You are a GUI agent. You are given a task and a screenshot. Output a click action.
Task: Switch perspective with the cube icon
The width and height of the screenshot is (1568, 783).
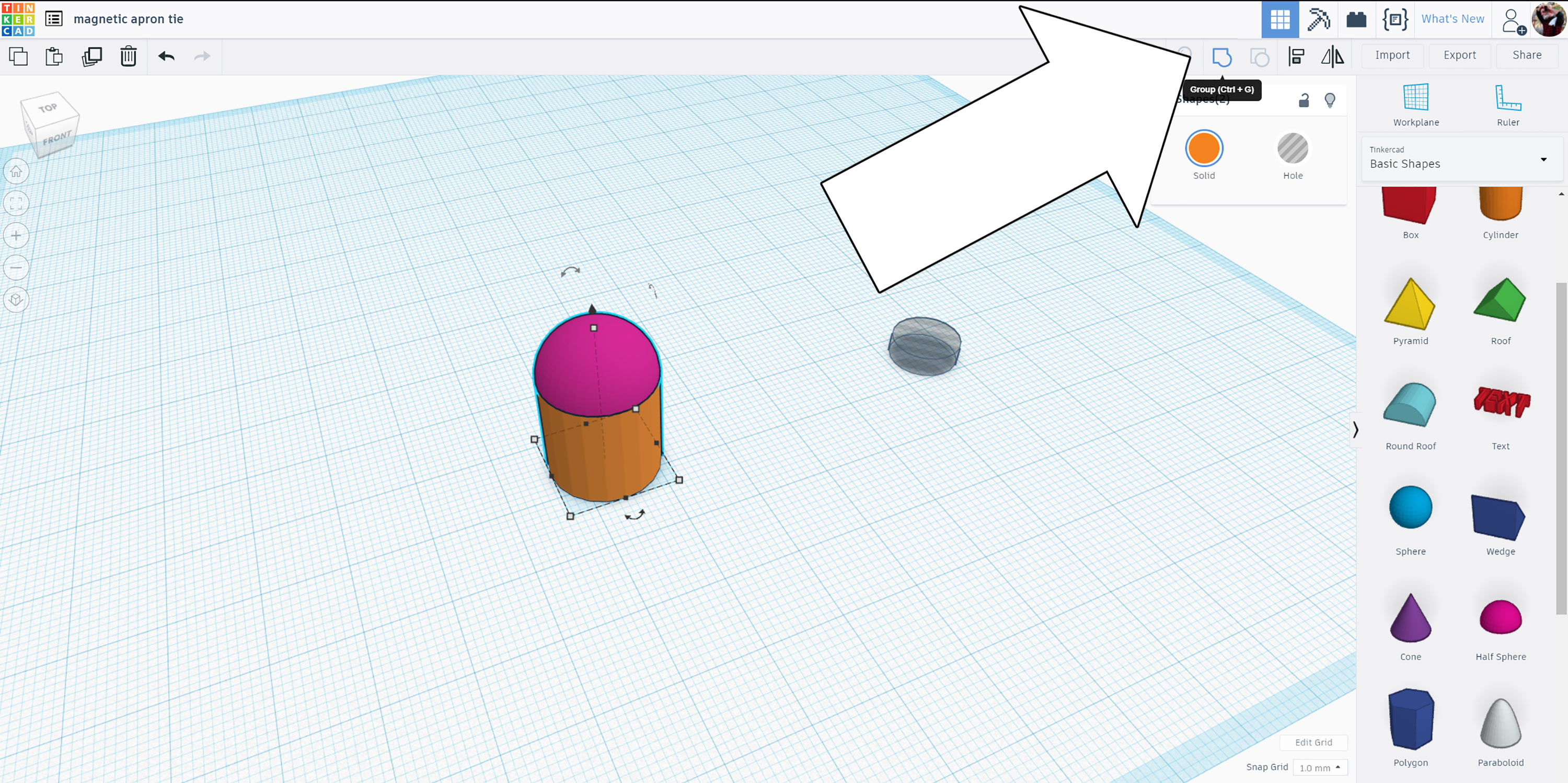coord(16,299)
